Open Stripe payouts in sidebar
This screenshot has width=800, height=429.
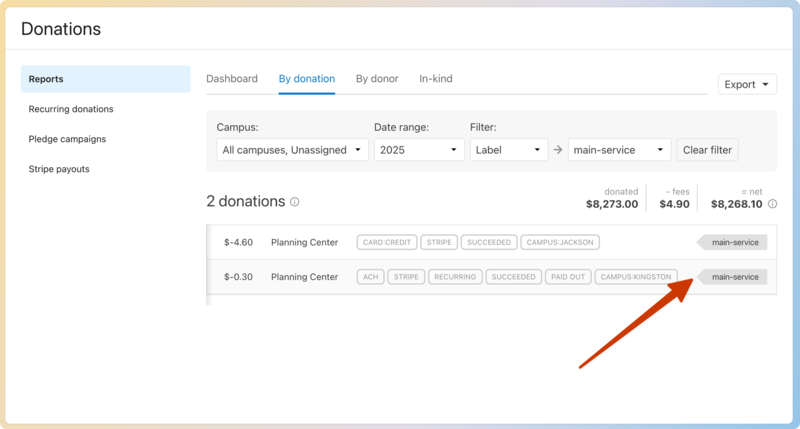click(x=59, y=169)
